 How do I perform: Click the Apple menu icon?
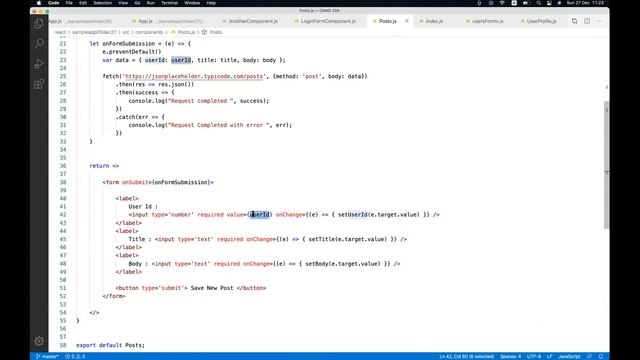pyautogui.click(x=38, y=3)
